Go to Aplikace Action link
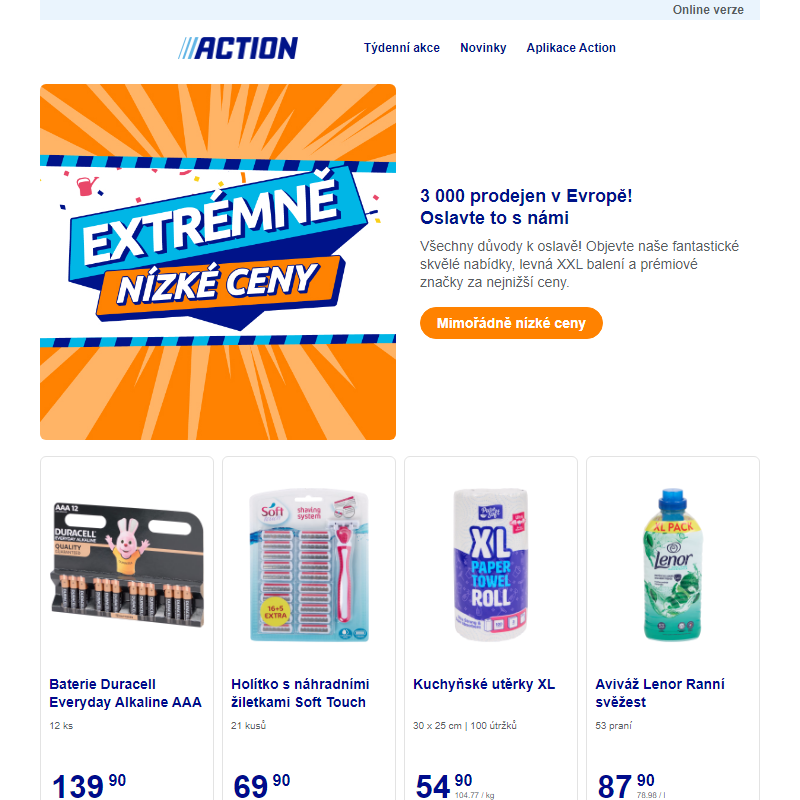 click(x=571, y=48)
